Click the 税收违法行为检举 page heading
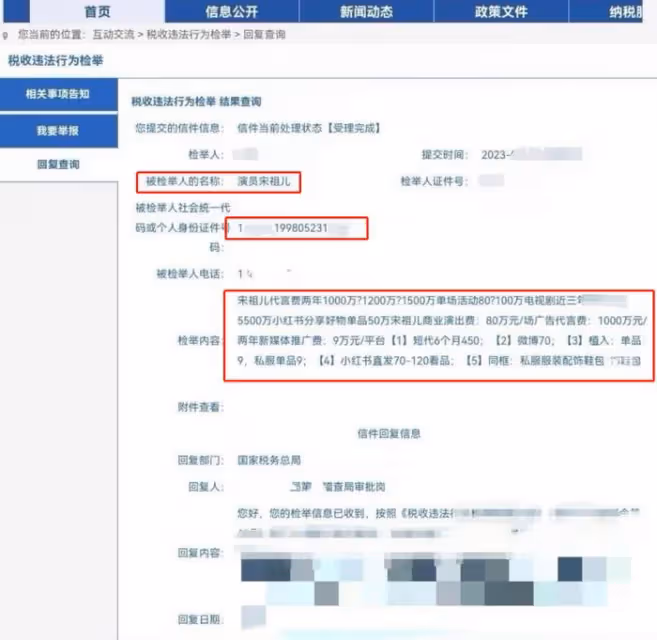 [56, 61]
